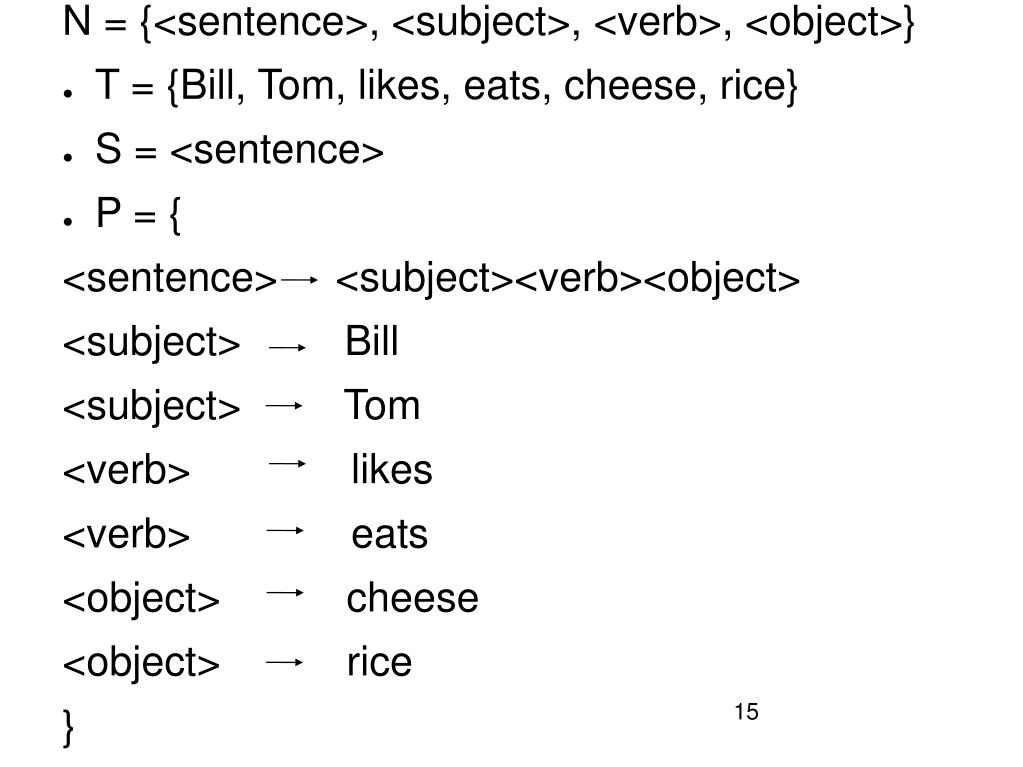Select the word Tom in the production rules
Image resolution: width=1023 pixels, height=767 pixels.
click(x=382, y=405)
